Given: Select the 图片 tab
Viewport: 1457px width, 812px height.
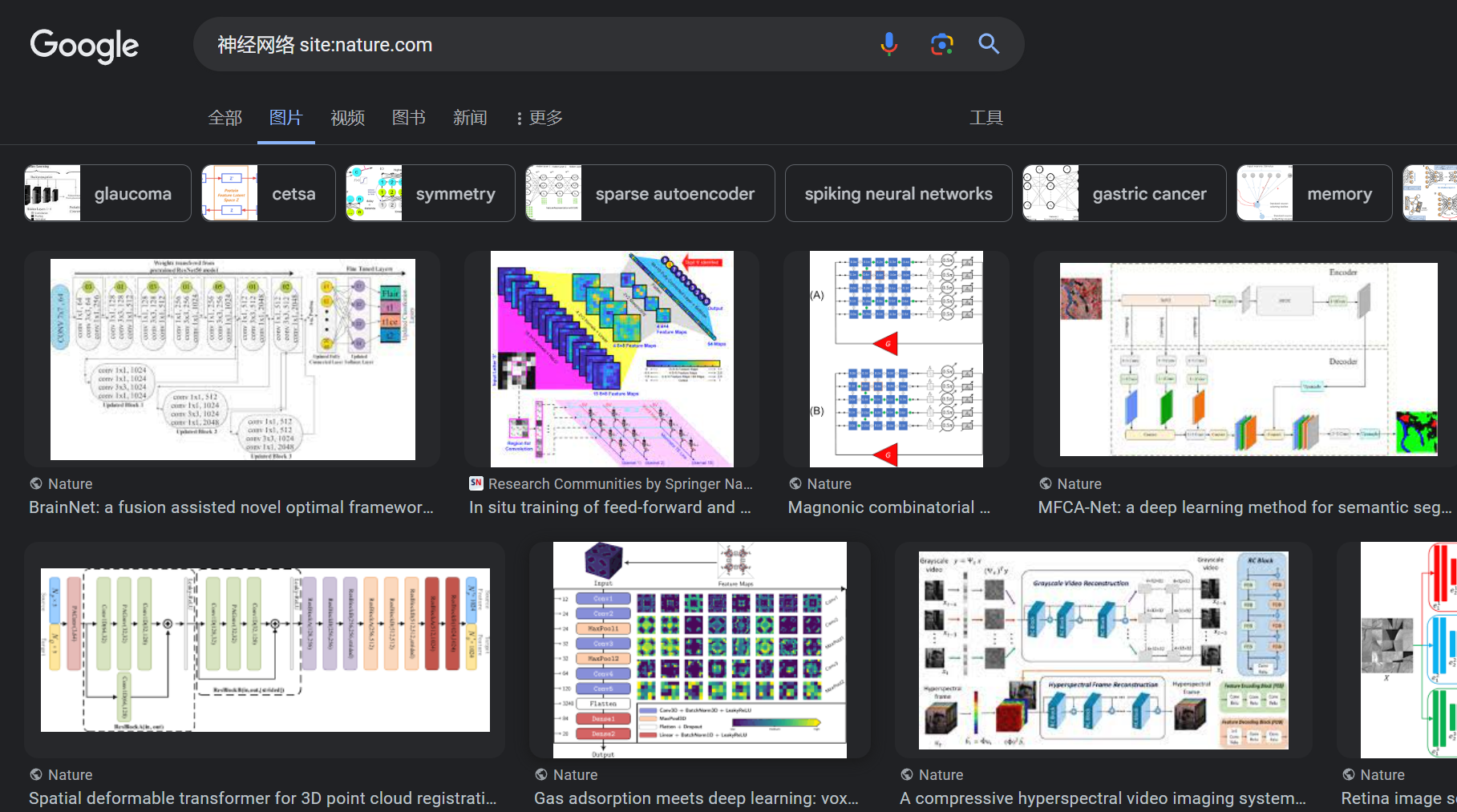Looking at the screenshot, I should point(286,118).
